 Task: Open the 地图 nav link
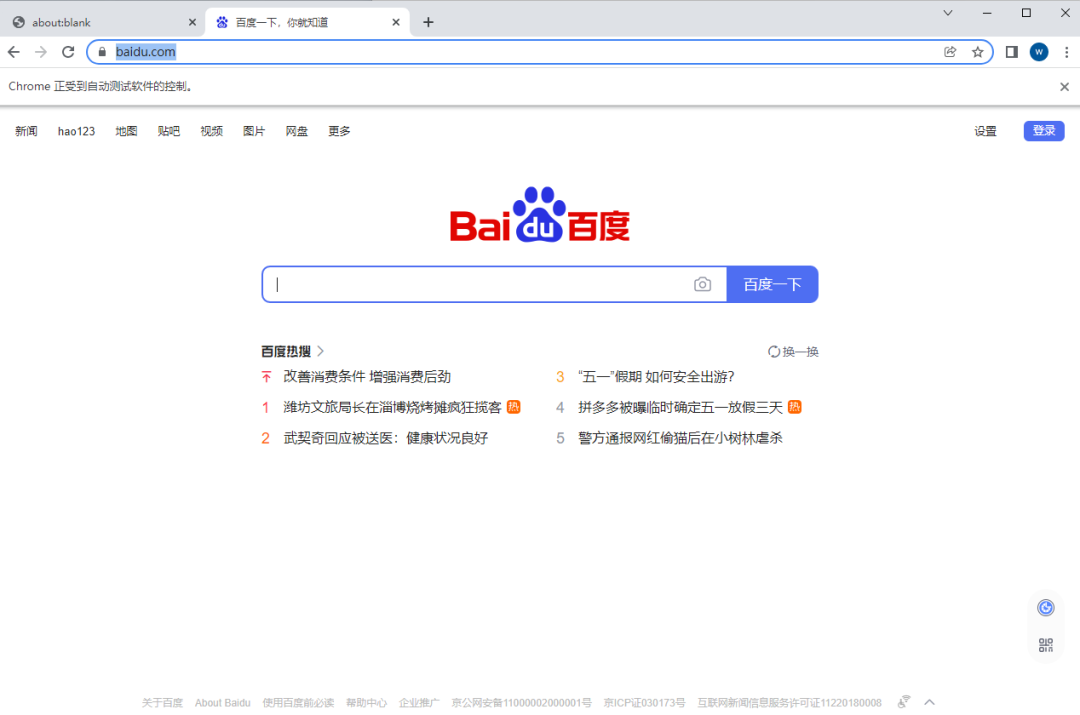[x=126, y=131]
